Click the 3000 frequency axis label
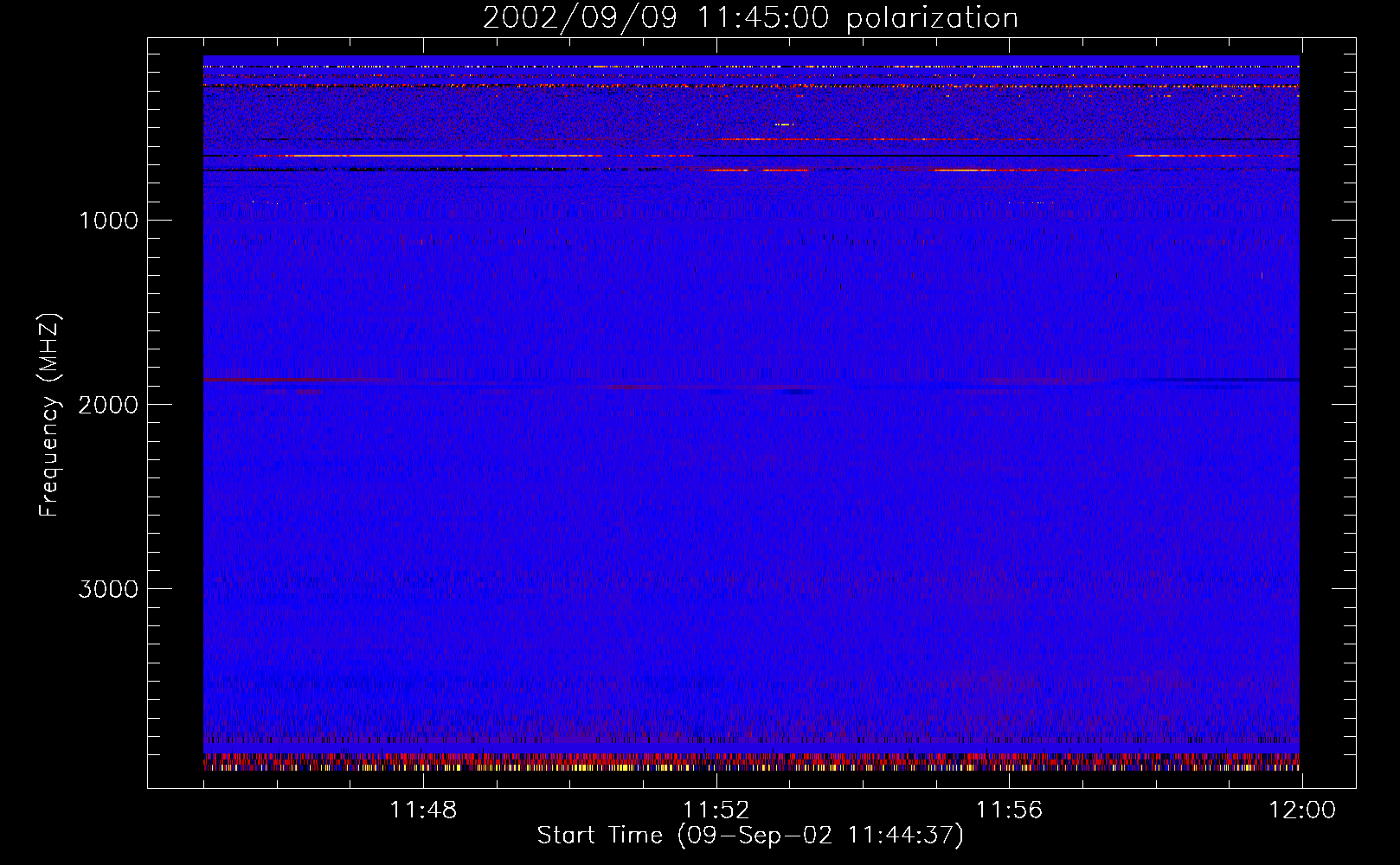 click(108, 589)
